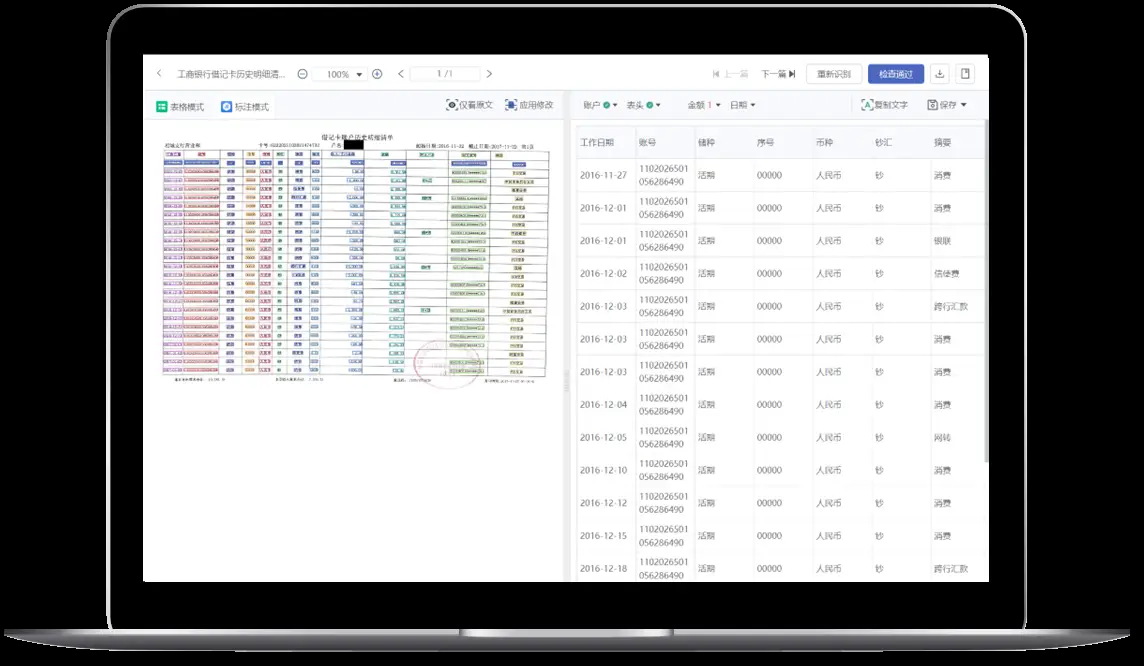
Task: Go to the previous page arrow
Action: coord(402,74)
